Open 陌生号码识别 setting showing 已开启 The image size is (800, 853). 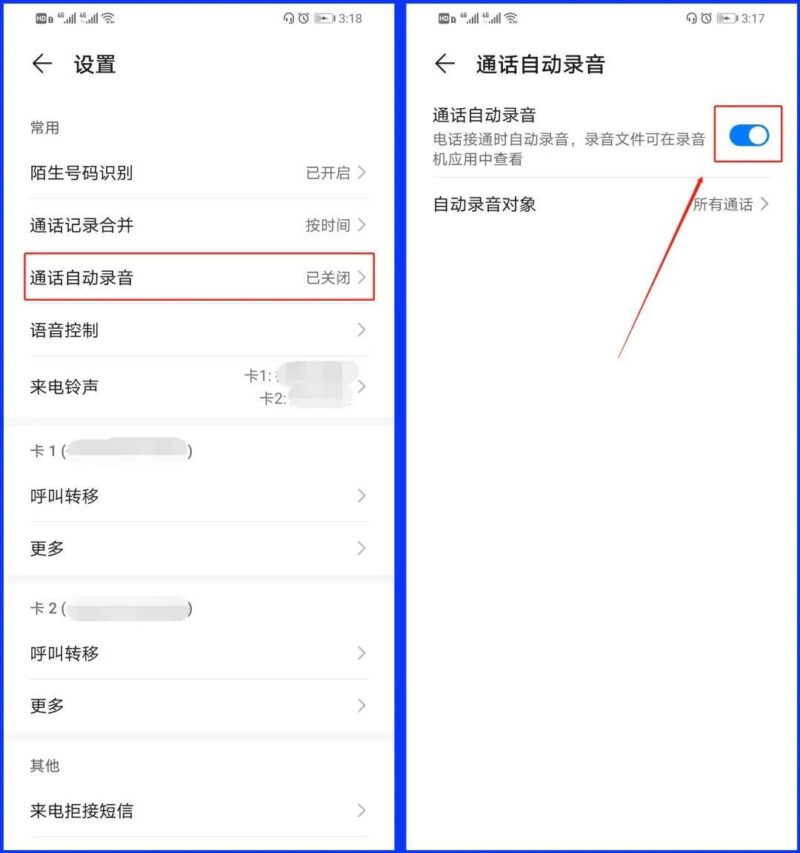tap(199, 173)
